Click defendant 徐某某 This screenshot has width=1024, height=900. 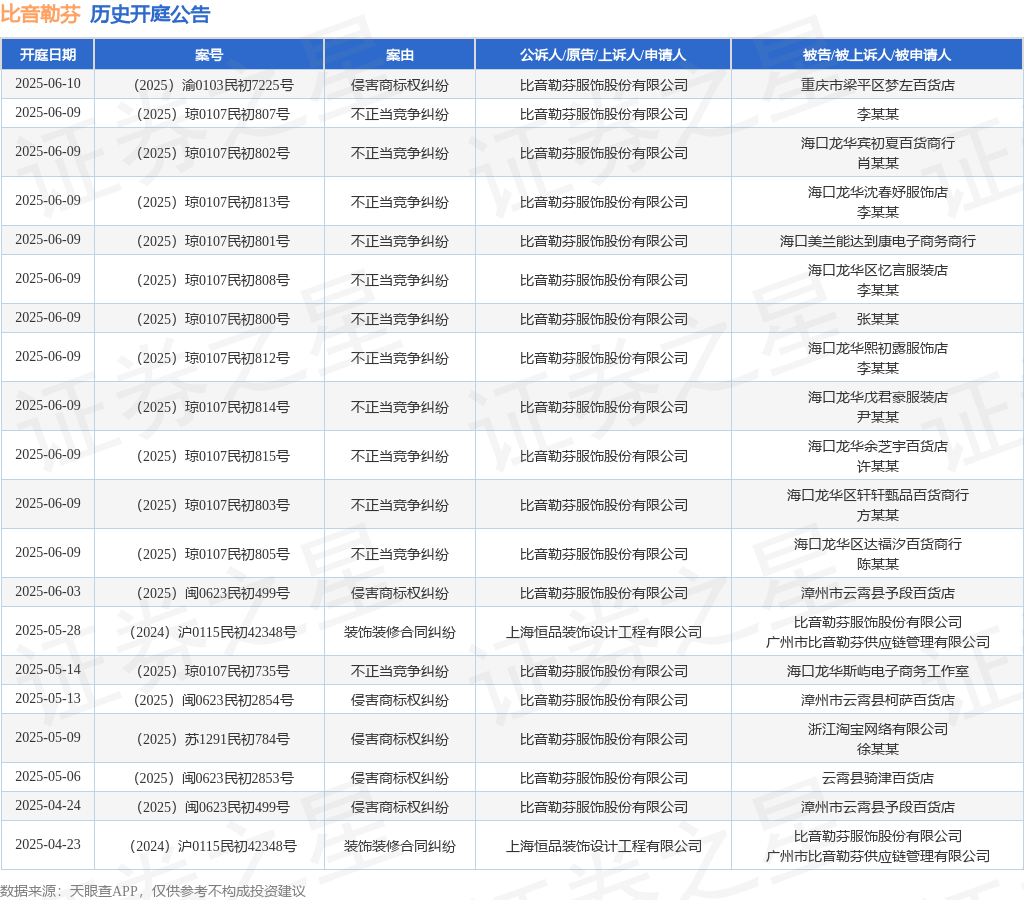click(x=878, y=749)
